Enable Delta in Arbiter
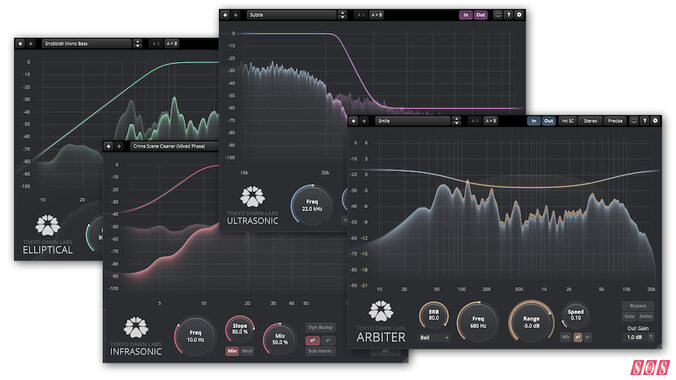This screenshot has width=676, height=380. point(646,316)
